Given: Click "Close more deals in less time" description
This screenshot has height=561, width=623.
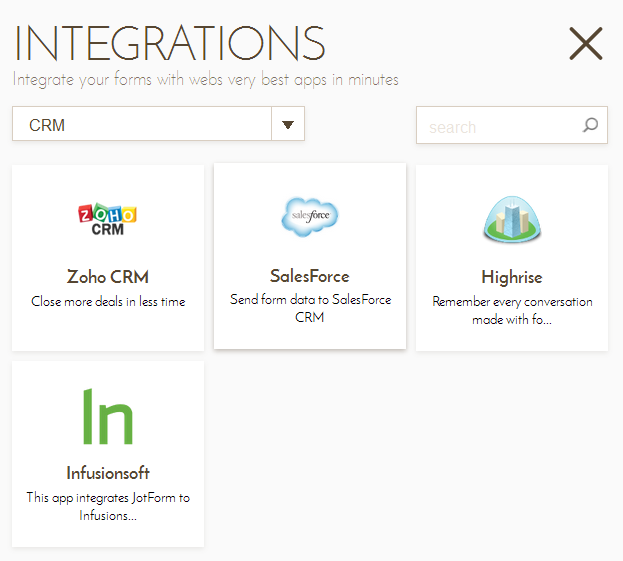Looking at the screenshot, I should point(108,301).
